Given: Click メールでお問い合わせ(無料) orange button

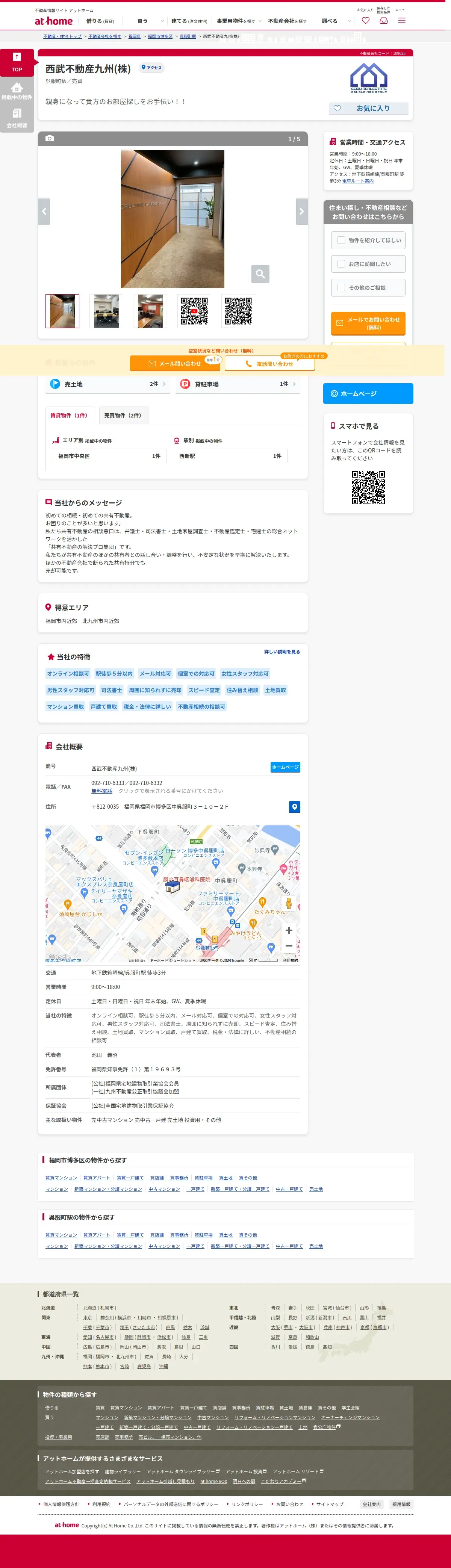Looking at the screenshot, I should [368, 323].
